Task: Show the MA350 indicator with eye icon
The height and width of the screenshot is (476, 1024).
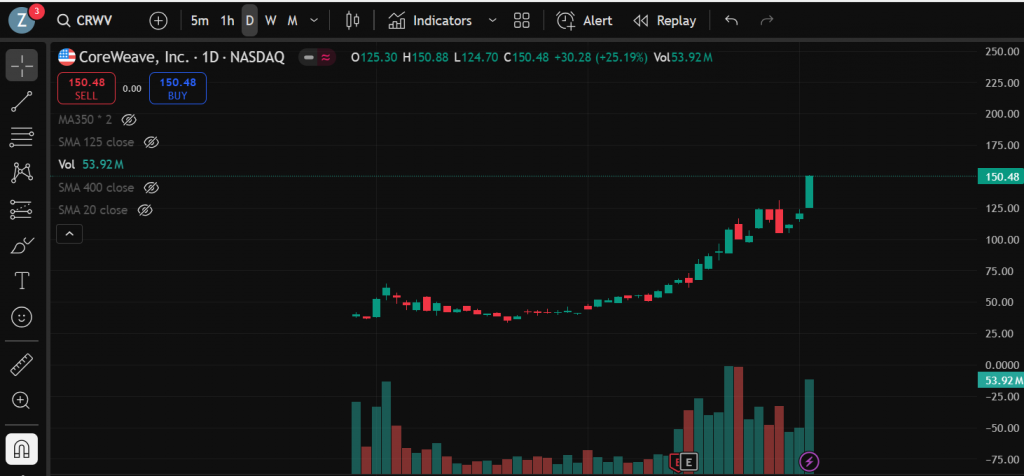Action: point(129,119)
